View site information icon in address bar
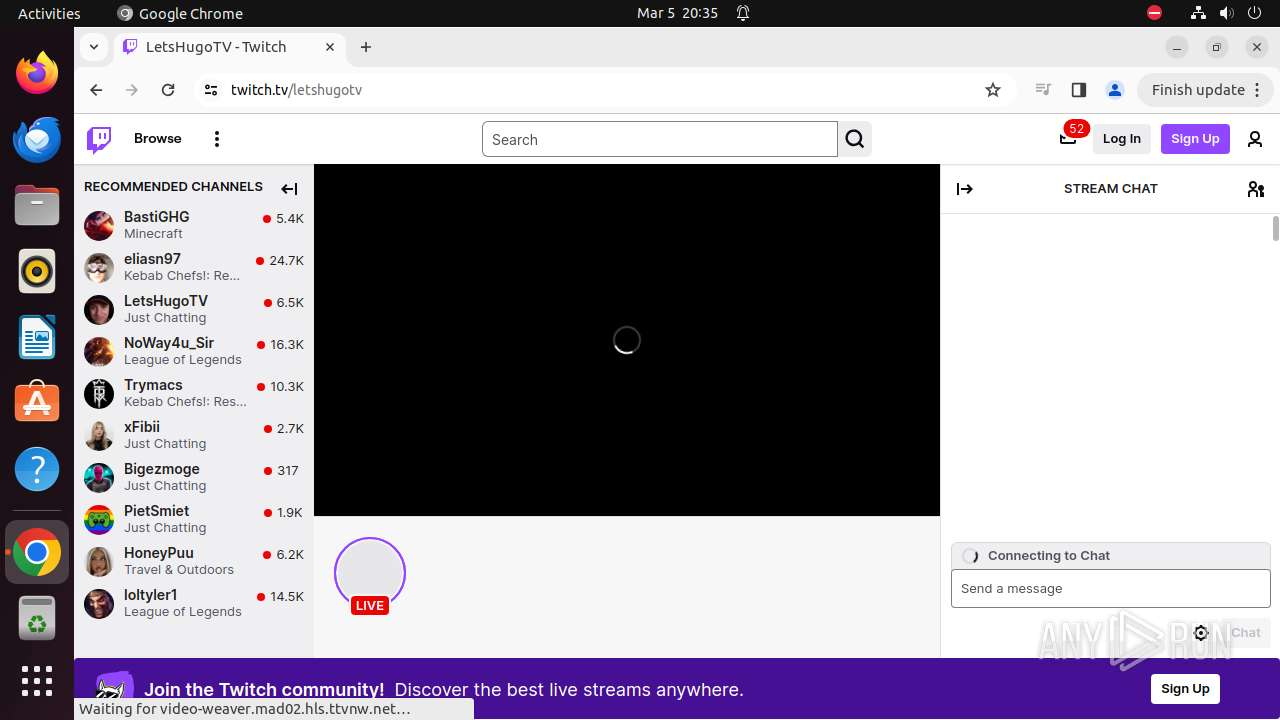The image size is (1280, 720). click(x=210, y=90)
